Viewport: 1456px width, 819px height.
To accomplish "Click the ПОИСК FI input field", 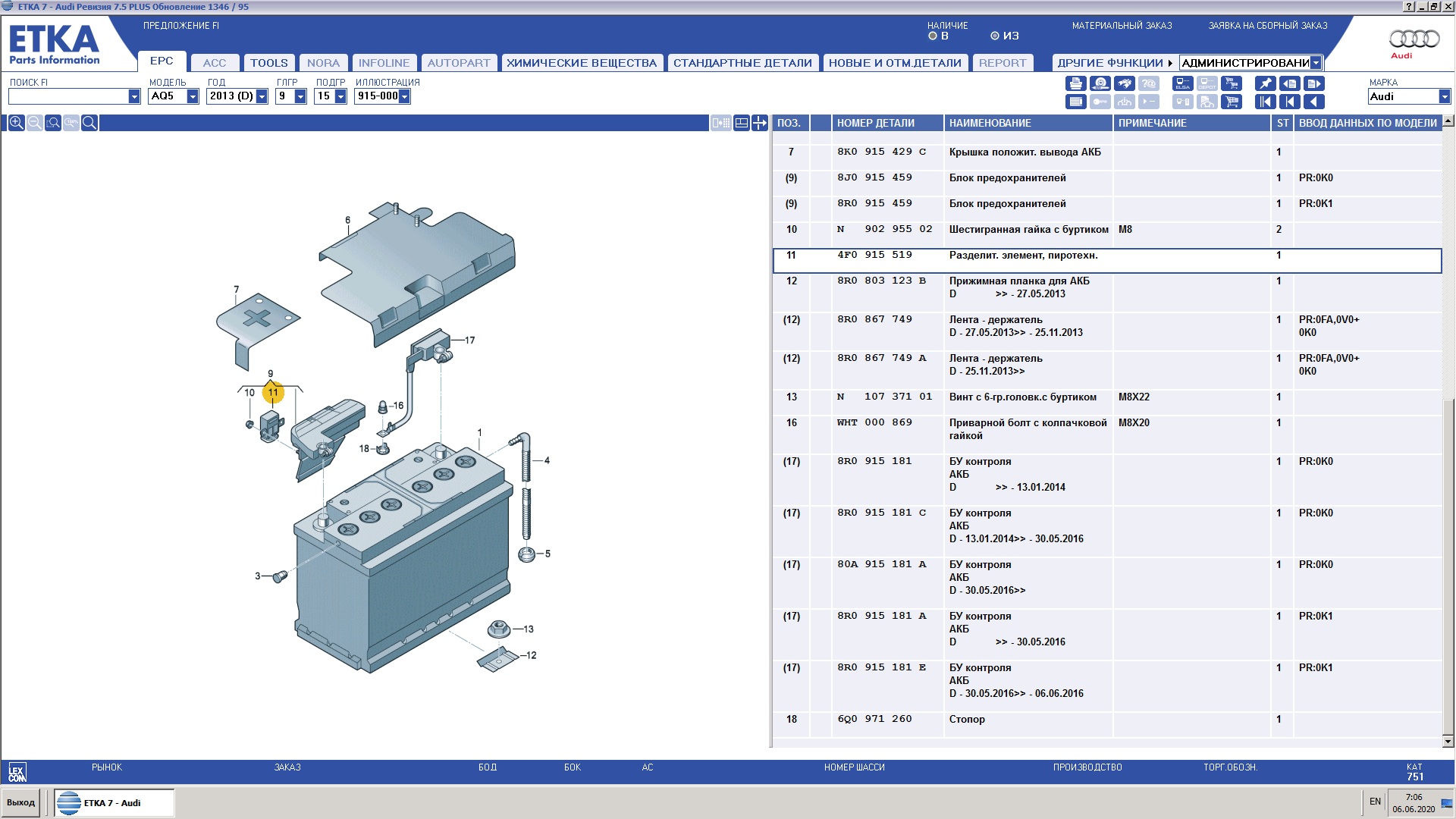I will coord(68,96).
